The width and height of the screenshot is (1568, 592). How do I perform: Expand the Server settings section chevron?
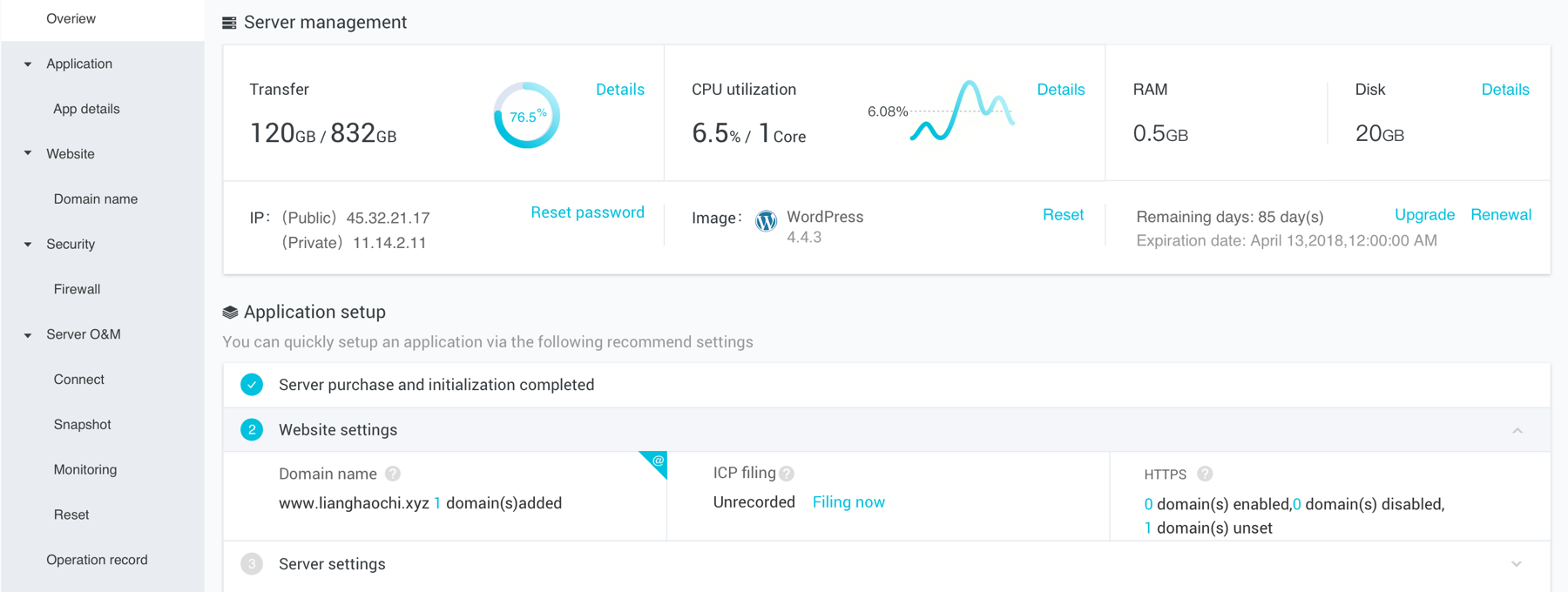[x=1517, y=564]
